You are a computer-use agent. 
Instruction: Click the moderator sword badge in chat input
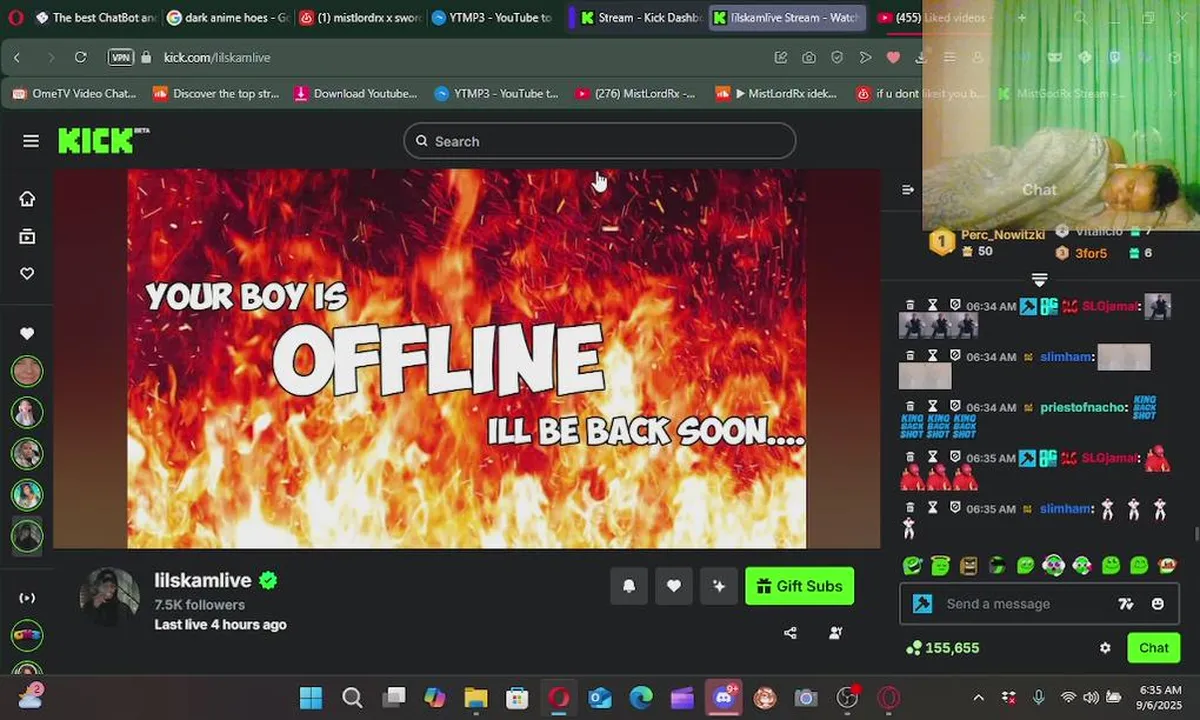click(x=923, y=604)
